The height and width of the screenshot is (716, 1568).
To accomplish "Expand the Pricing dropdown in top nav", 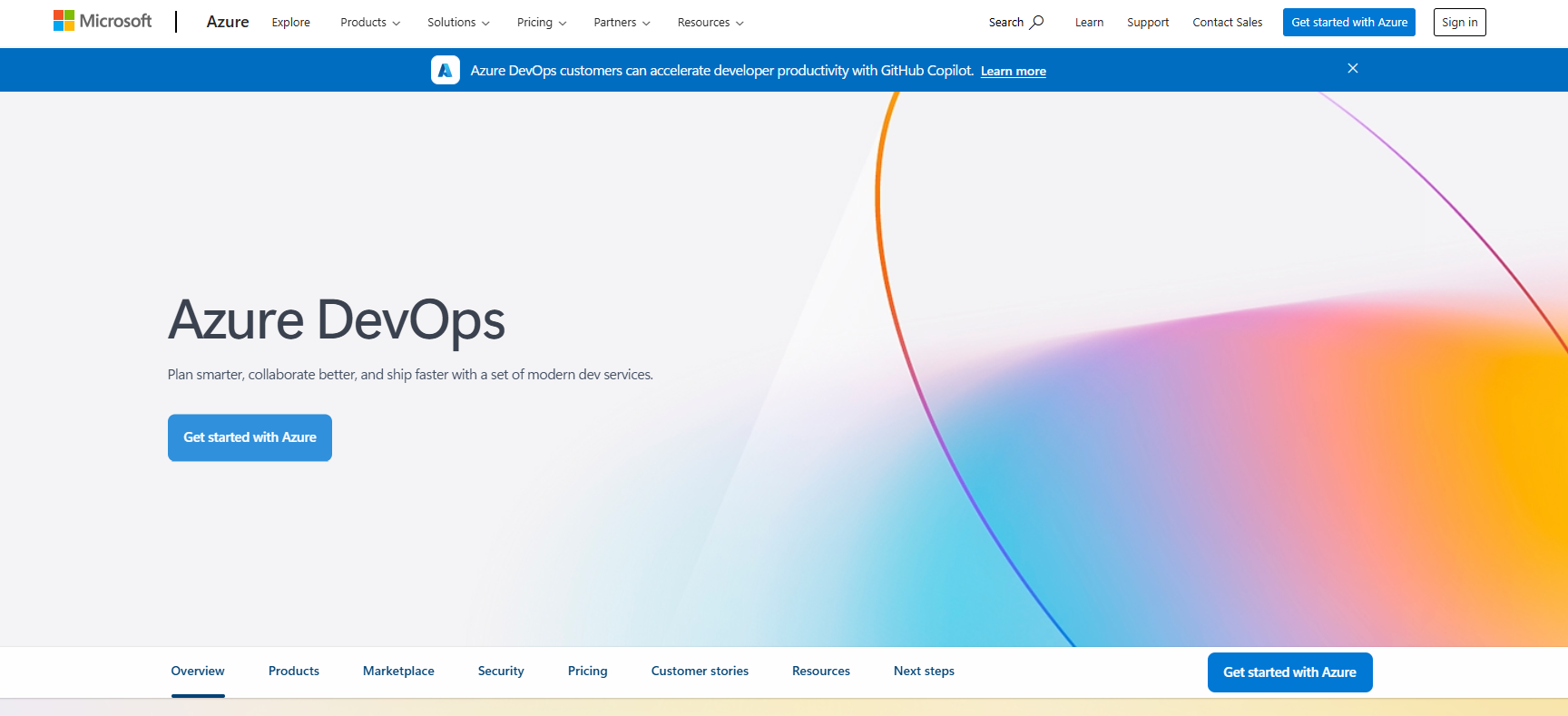I will pyautogui.click(x=542, y=23).
